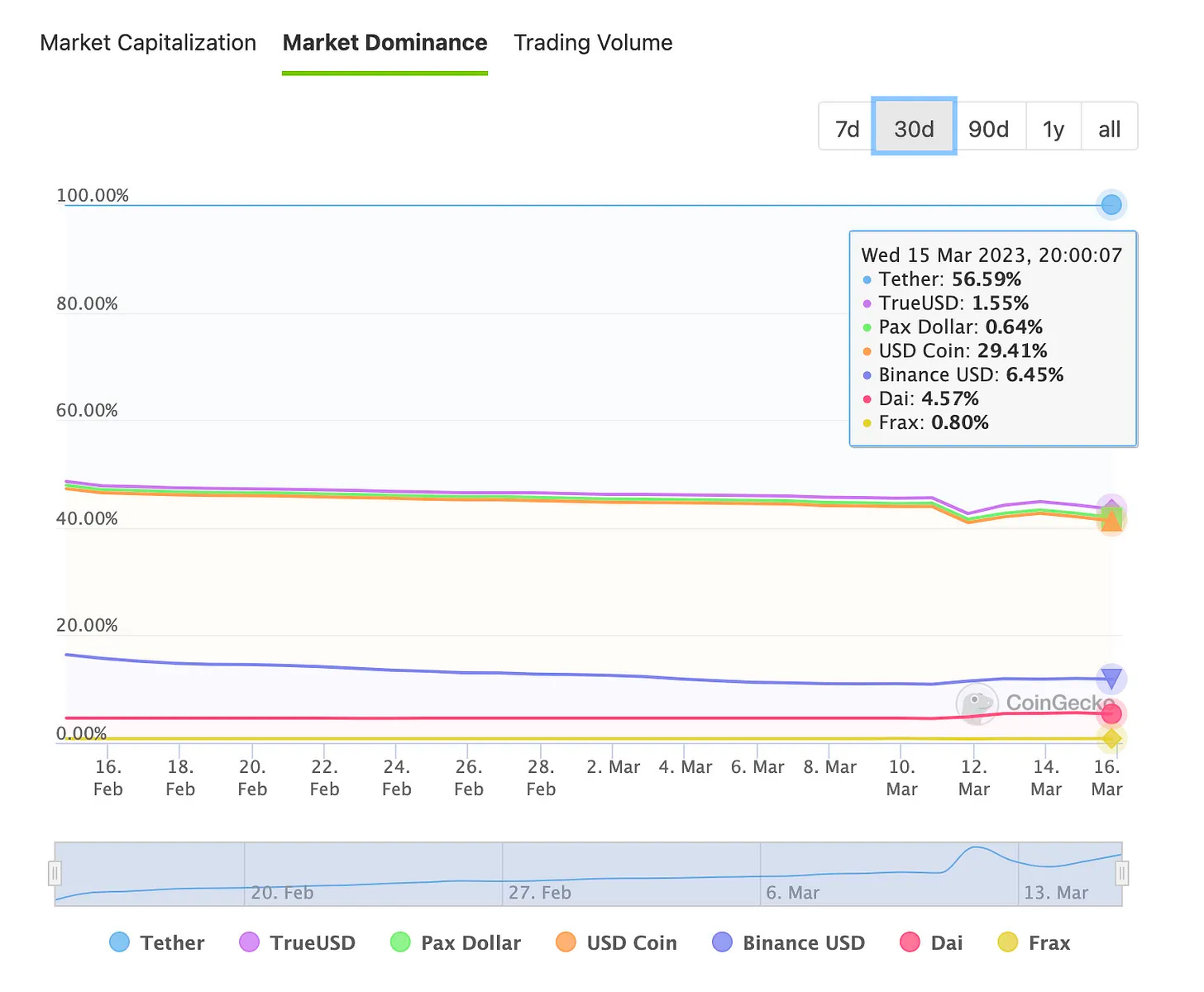The image size is (1204, 992).
Task: Click the '16. Feb' x-axis label
Action: [108, 778]
